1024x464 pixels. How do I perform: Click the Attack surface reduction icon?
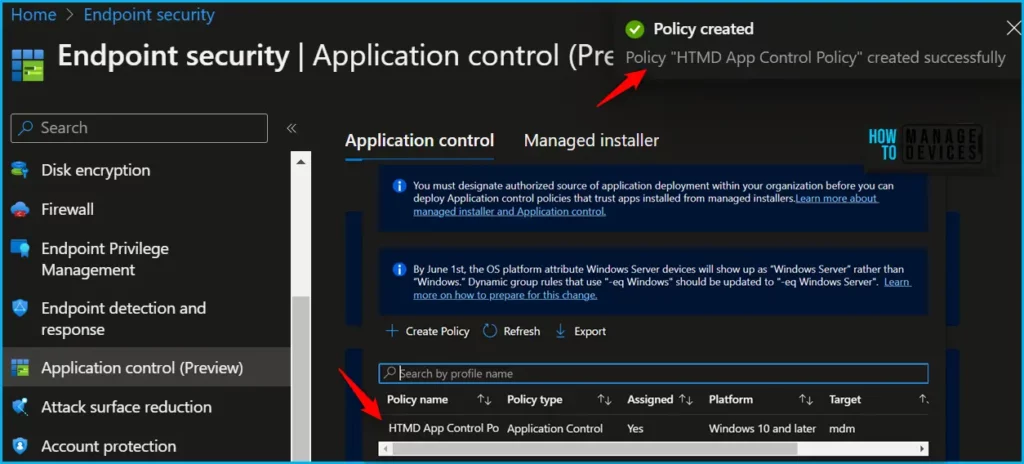(20, 407)
